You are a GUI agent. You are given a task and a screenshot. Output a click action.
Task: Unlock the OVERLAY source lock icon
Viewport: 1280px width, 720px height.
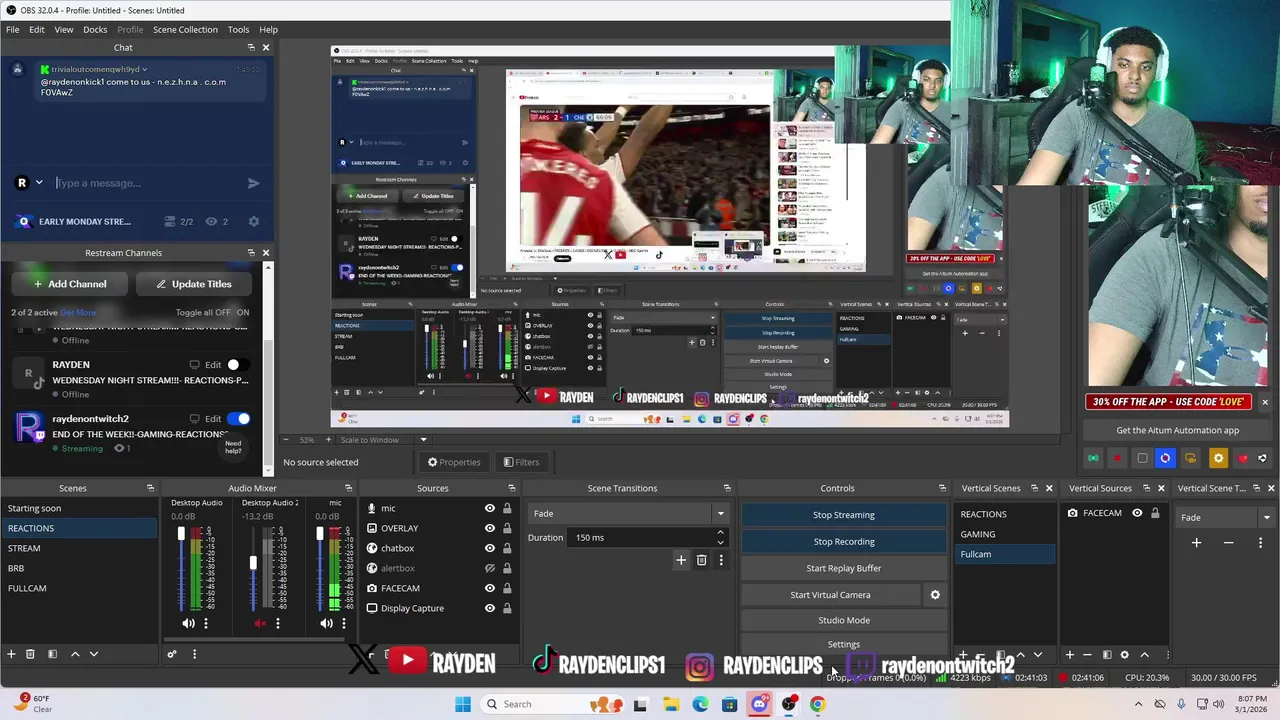(507, 528)
